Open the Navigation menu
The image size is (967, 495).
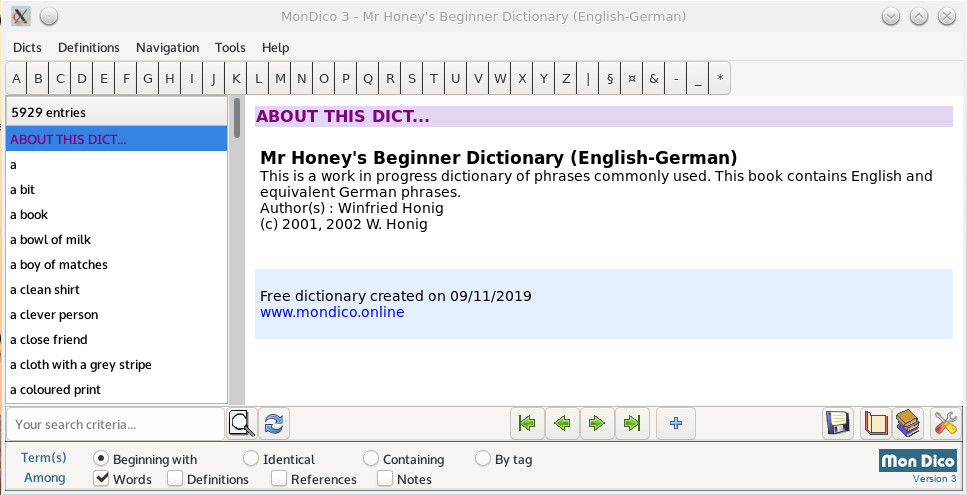pyautogui.click(x=167, y=47)
